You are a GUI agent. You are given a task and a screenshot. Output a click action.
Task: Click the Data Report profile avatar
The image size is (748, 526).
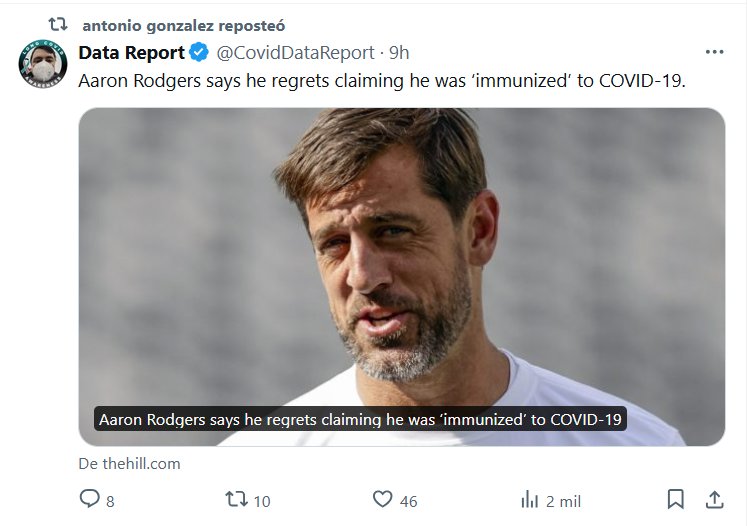(x=42, y=65)
